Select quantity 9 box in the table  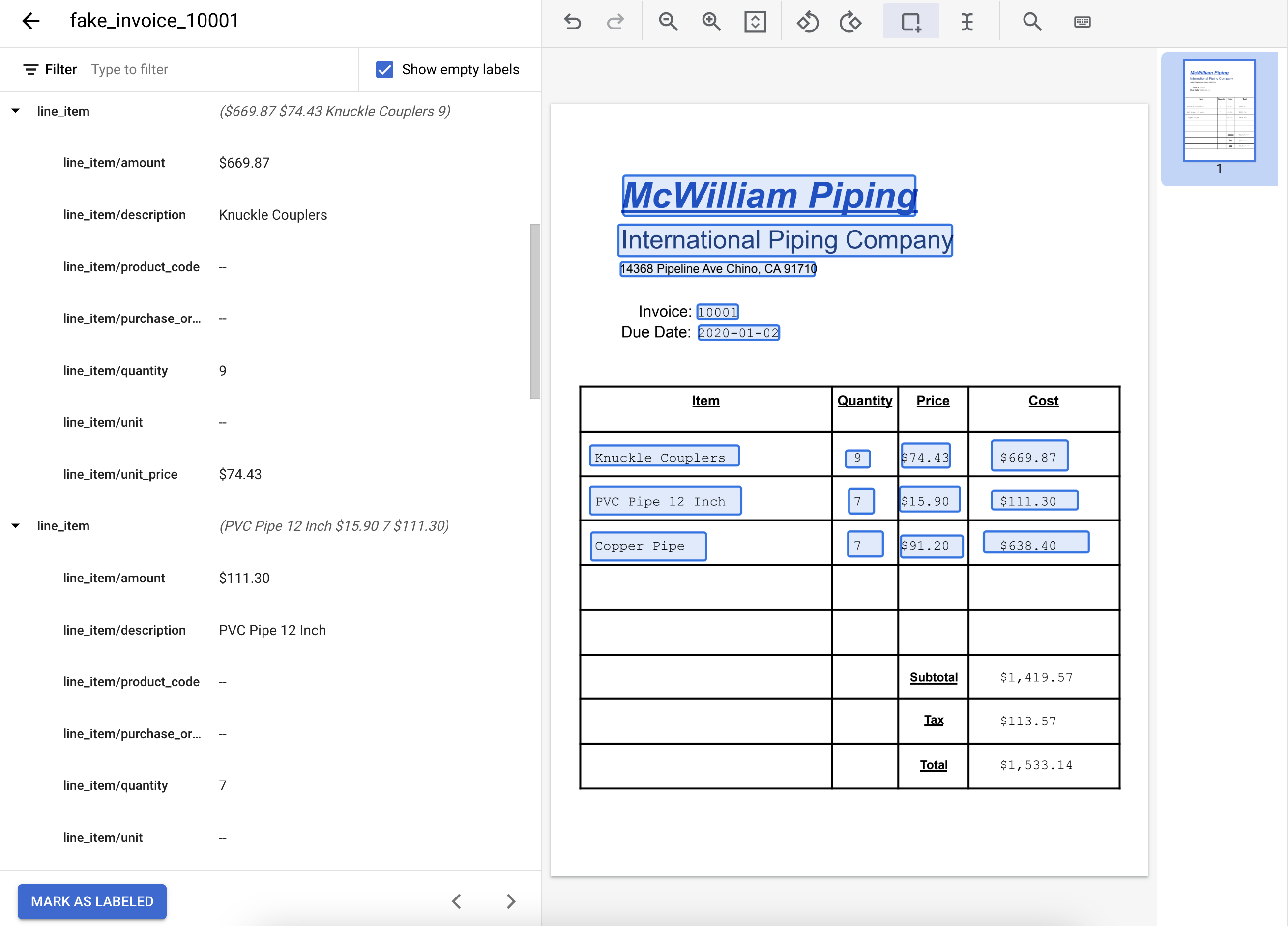point(857,458)
